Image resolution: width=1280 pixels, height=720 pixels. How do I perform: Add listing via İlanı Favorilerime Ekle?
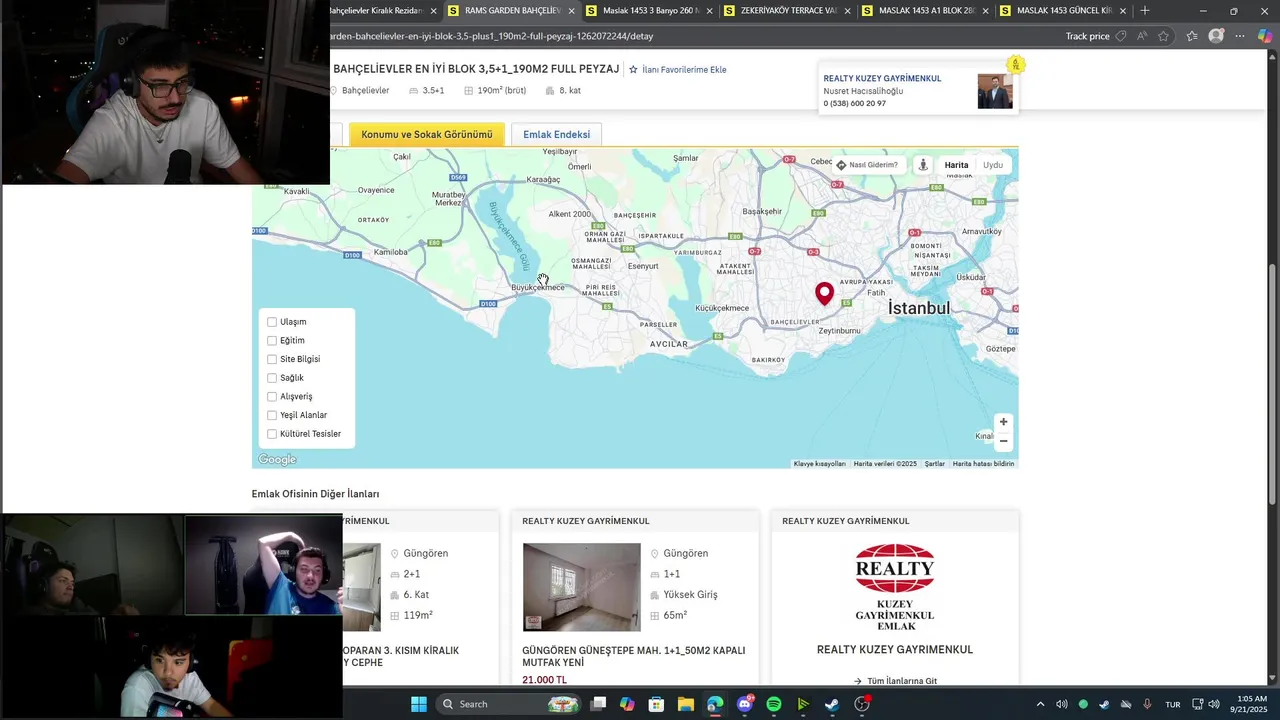[x=677, y=70]
